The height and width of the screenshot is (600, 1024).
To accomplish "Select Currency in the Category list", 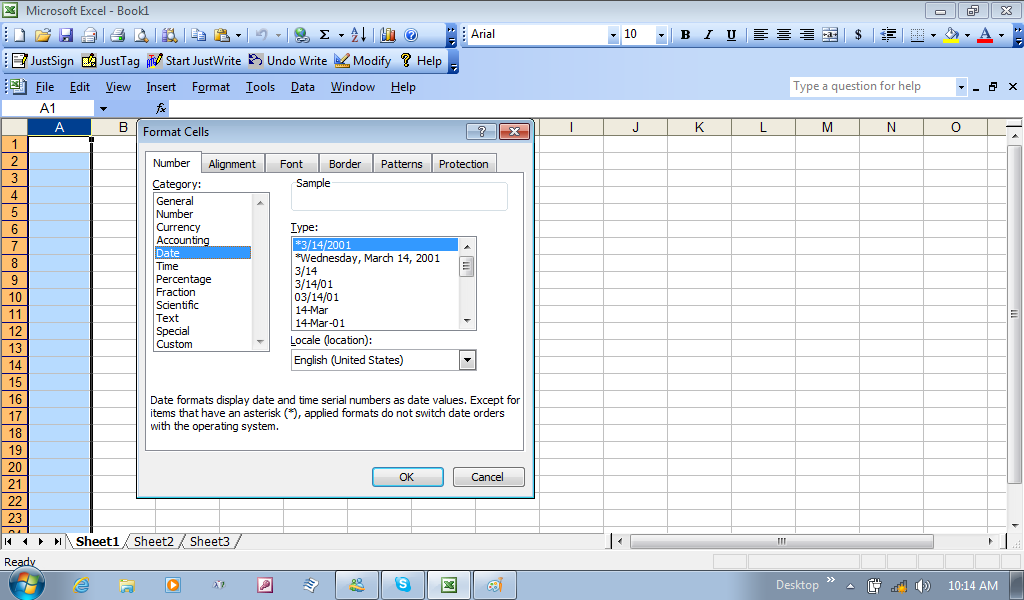I will (178, 227).
